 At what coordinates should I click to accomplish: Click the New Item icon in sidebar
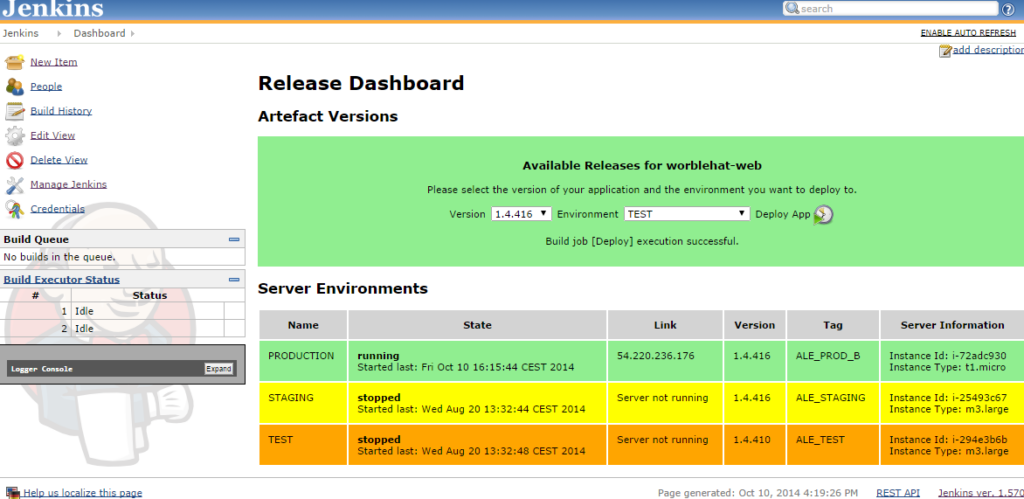click(x=14, y=62)
